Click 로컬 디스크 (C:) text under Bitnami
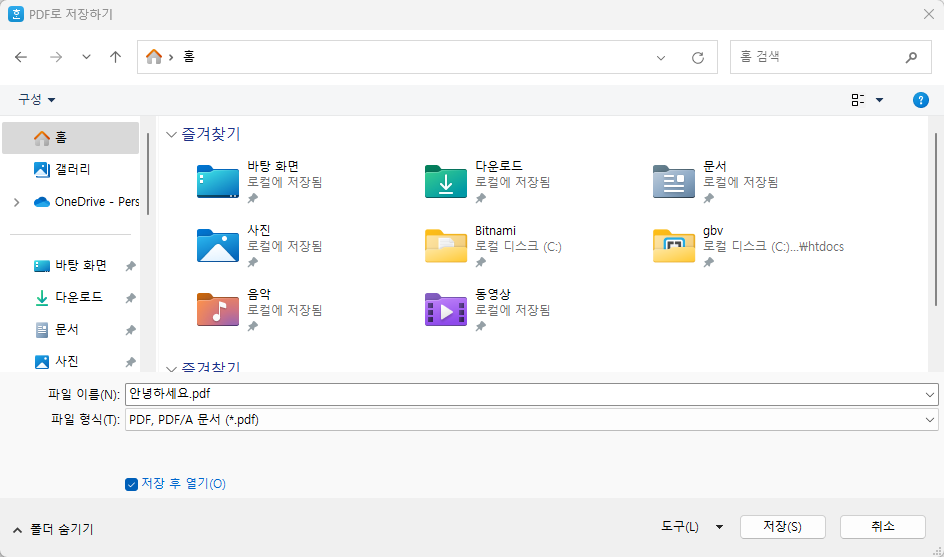Viewport: 944px width, 557px height. coord(518,246)
